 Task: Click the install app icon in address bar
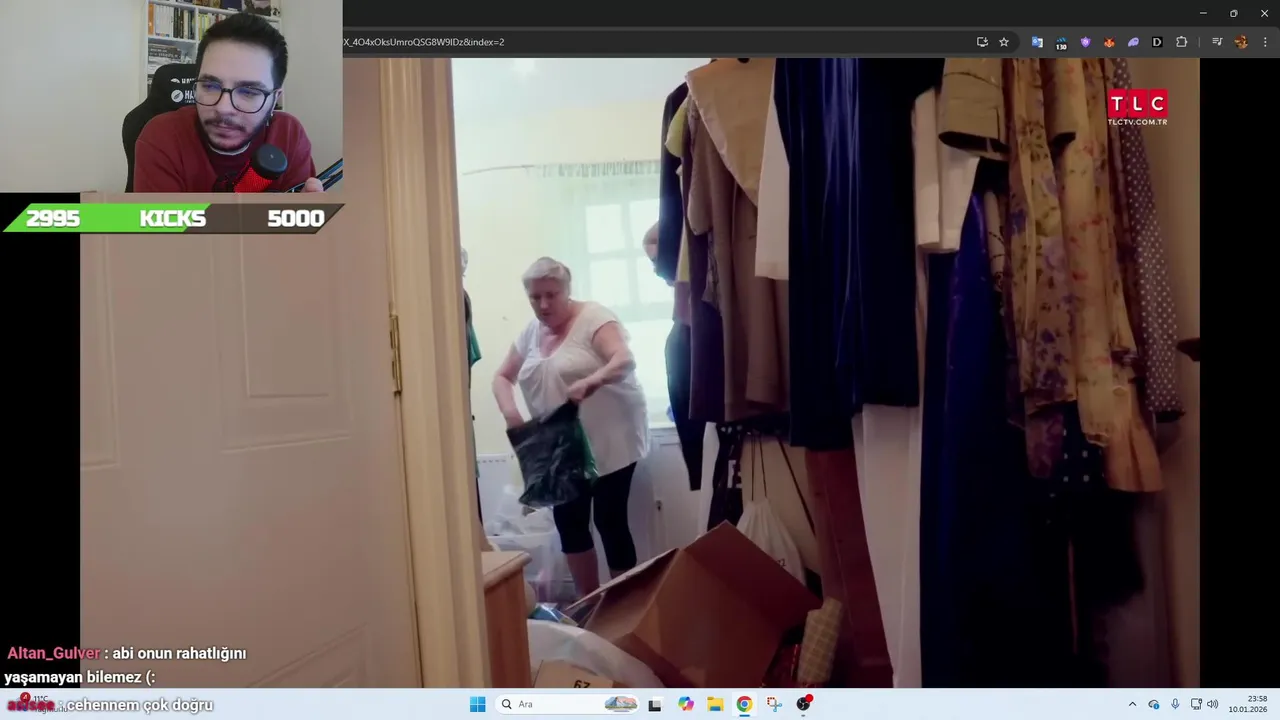[x=982, y=42]
